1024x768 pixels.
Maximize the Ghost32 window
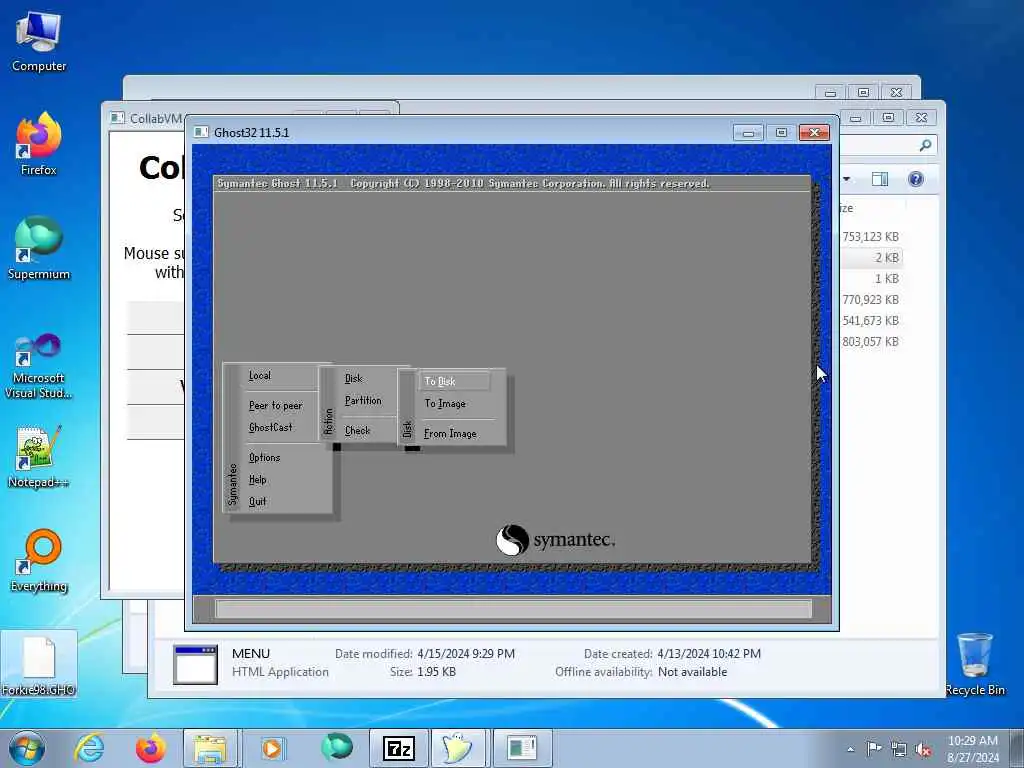point(781,133)
